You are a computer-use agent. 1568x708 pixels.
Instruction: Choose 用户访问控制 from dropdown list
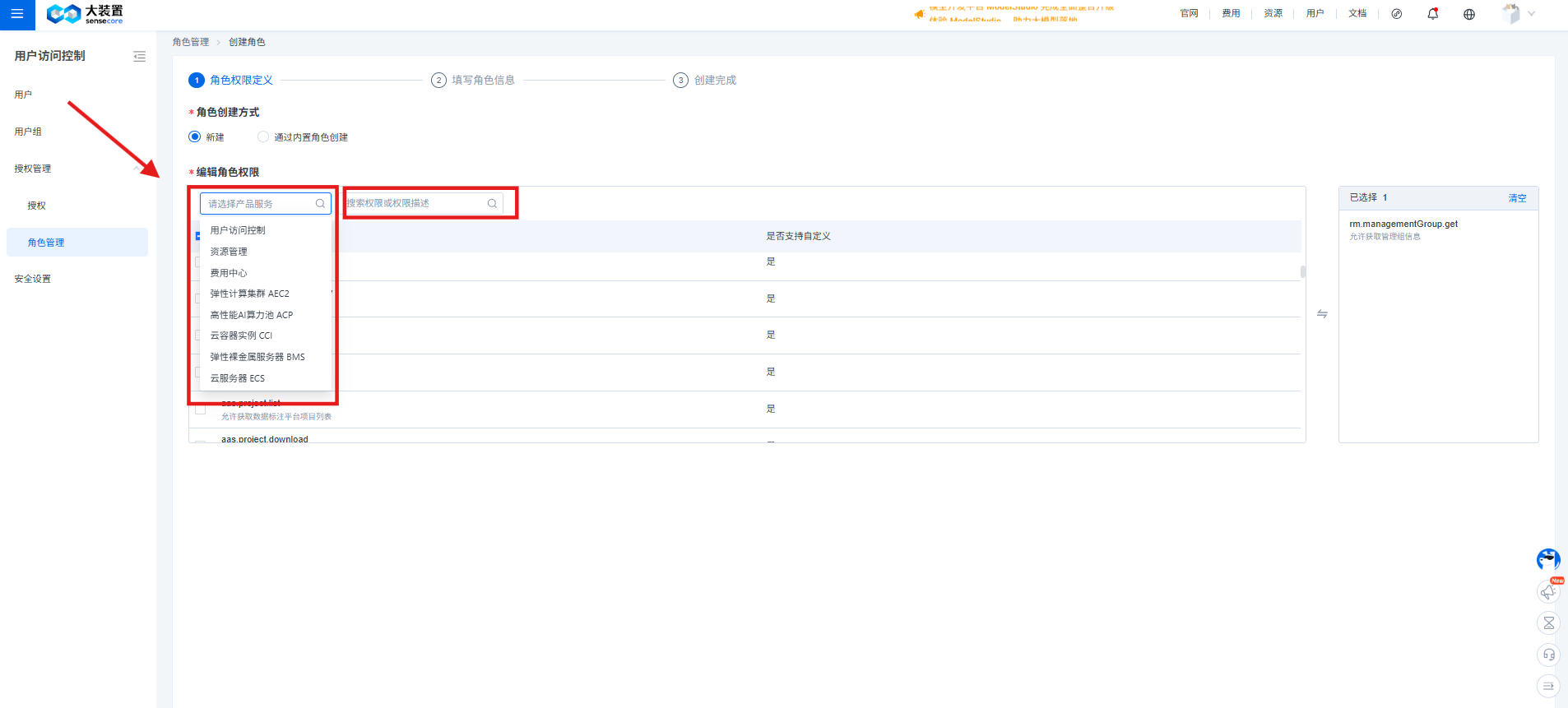(265, 230)
